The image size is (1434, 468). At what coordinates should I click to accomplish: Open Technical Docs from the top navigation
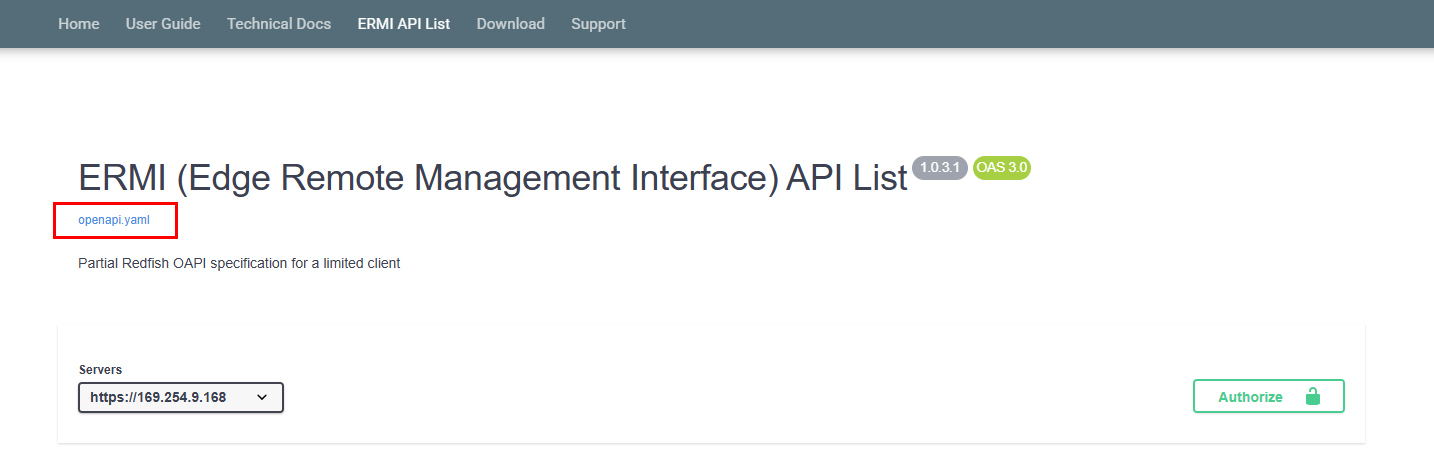[x=278, y=24]
